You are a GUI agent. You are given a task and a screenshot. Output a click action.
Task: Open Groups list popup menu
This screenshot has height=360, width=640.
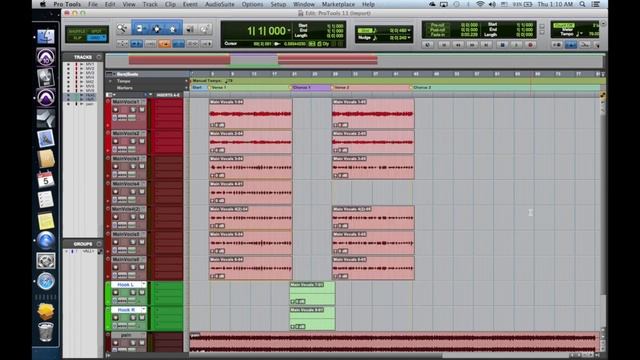[99, 244]
